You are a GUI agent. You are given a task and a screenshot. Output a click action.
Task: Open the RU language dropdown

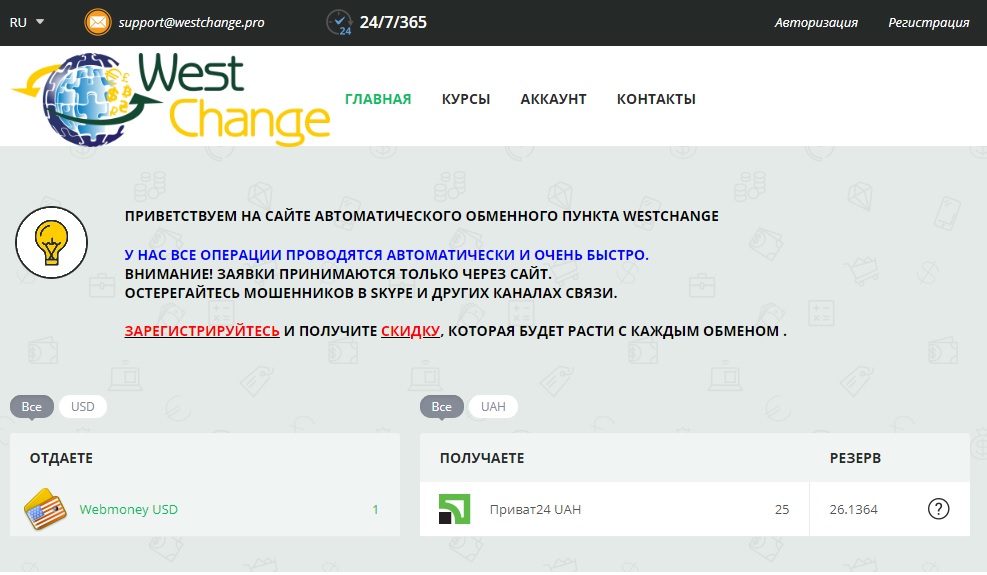[27, 22]
